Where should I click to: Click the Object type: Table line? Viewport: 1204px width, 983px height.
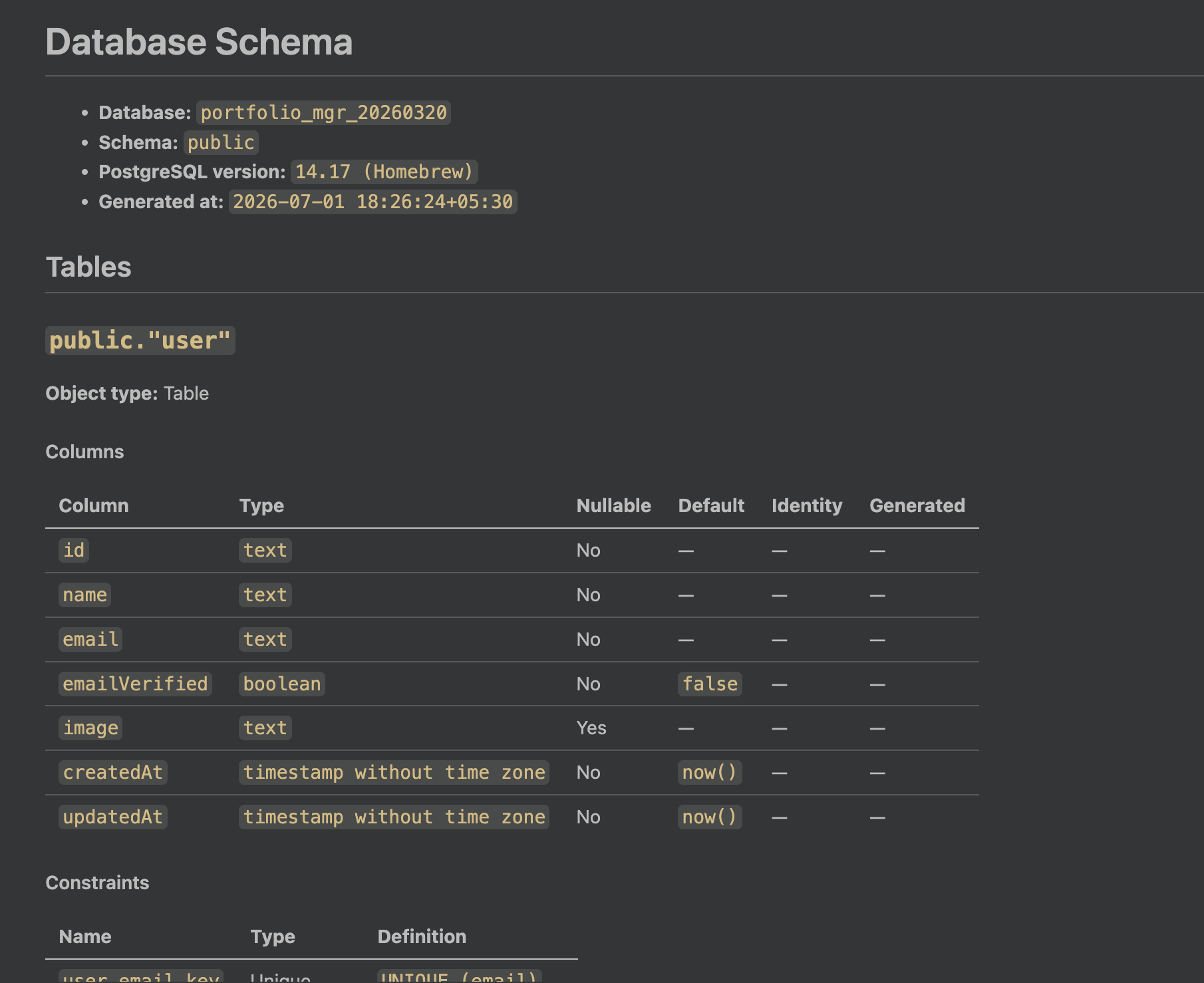click(x=127, y=393)
